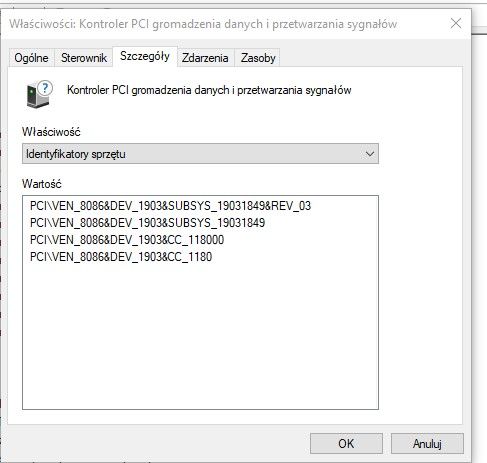Open the Identyfikatory sprzętu combo box
Image resolution: width=487 pixels, height=463 pixels.
[x=200, y=154]
